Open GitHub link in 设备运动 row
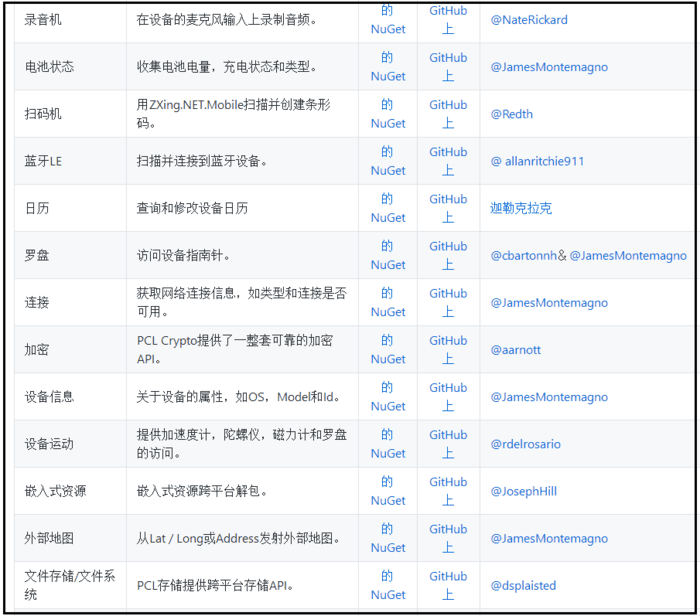Image resolution: width=700 pixels, height=616 pixels. (x=448, y=444)
